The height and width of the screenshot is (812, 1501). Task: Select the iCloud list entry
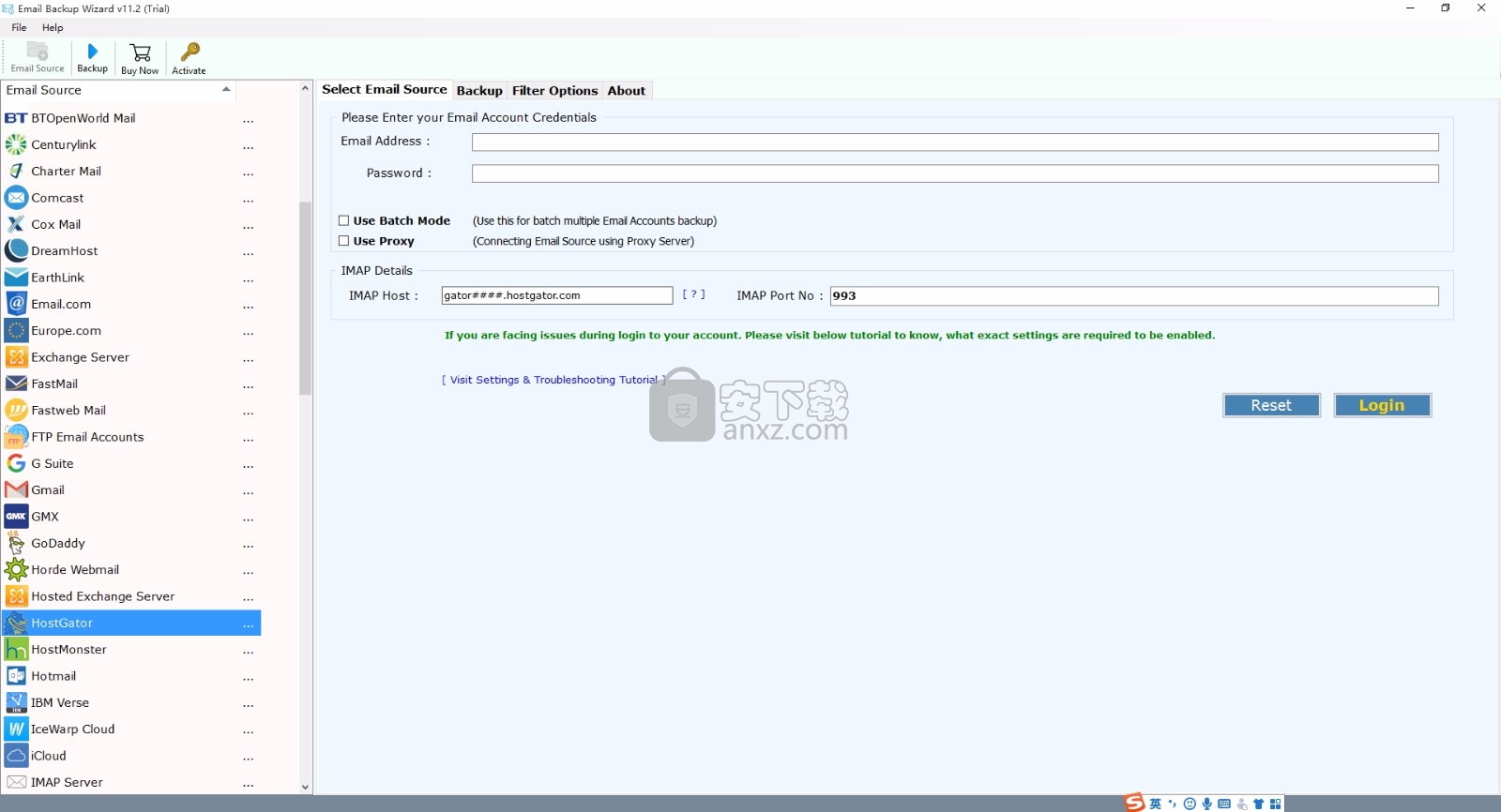(x=131, y=756)
